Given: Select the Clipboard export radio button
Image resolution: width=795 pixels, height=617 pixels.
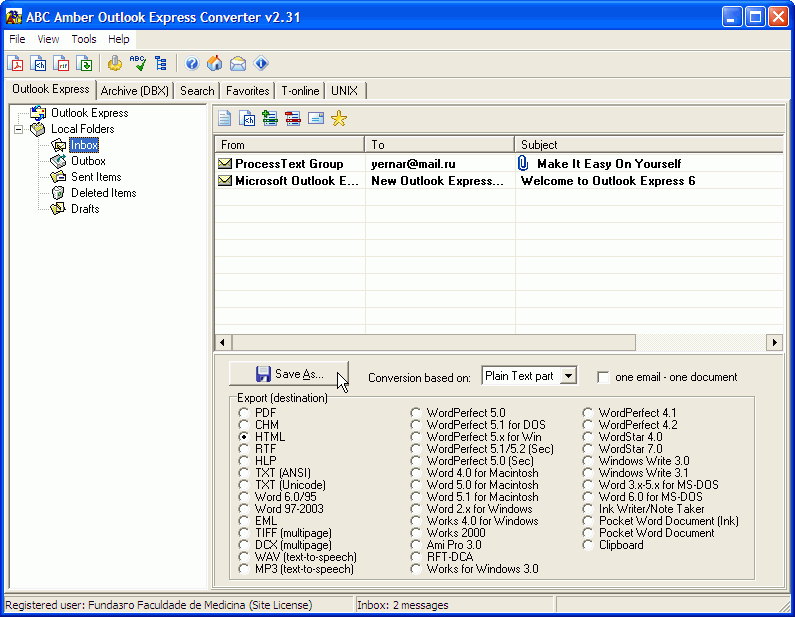Looking at the screenshot, I should click(588, 545).
